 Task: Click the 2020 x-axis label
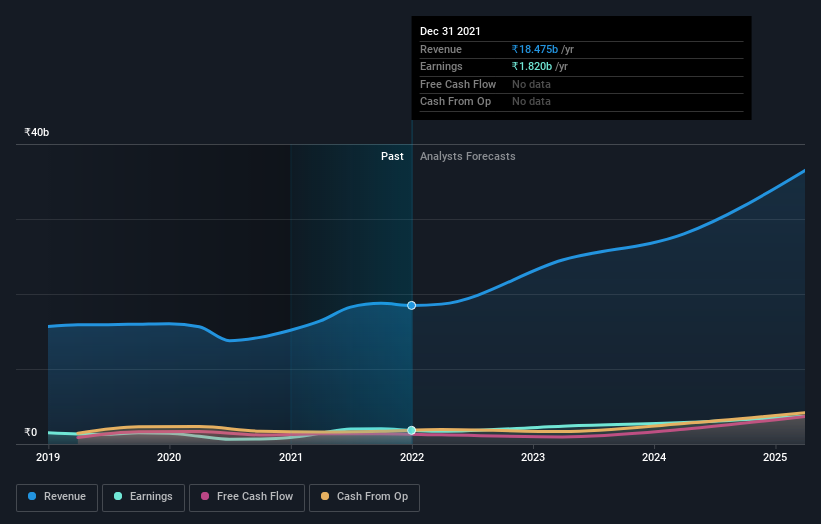pyautogui.click(x=169, y=457)
